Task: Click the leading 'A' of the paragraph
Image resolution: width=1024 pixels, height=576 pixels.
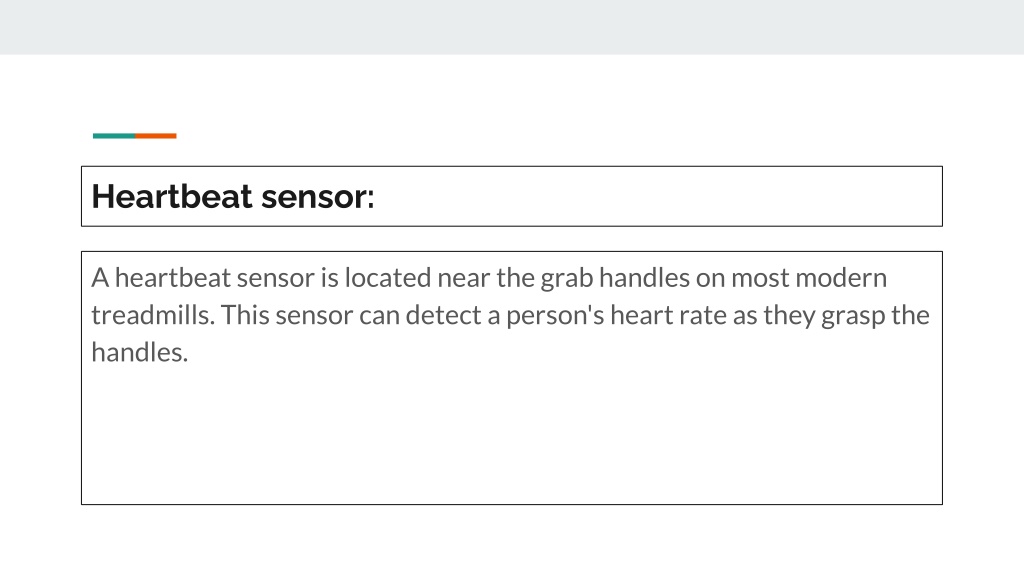Action: 100,278
